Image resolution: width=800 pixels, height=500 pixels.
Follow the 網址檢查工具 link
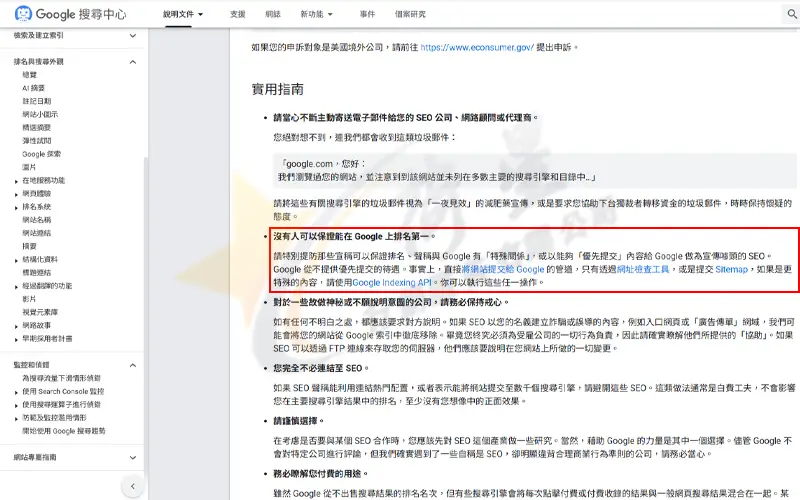[643, 269]
